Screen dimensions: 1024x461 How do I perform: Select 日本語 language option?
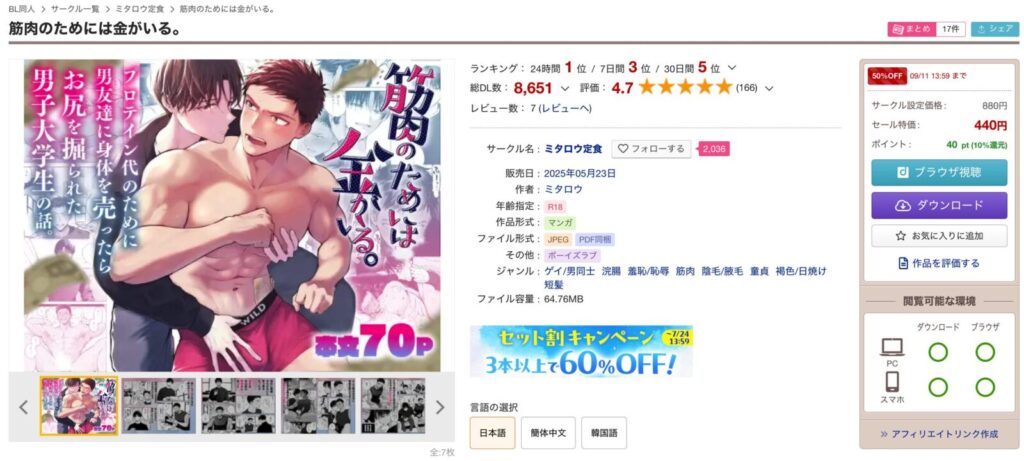[492, 433]
